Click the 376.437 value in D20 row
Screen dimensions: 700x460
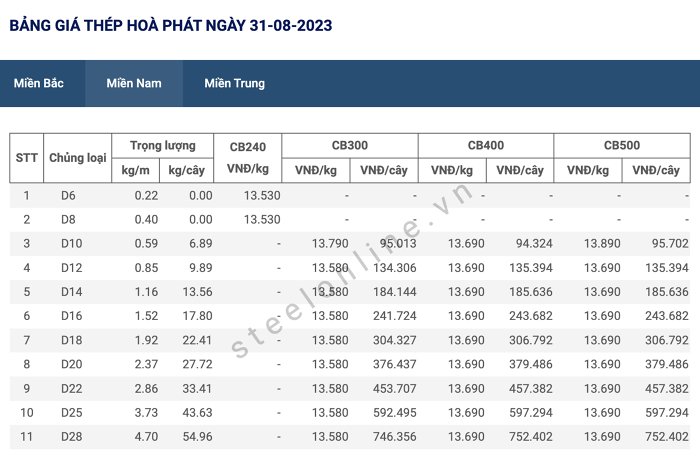tap(395, 364)
